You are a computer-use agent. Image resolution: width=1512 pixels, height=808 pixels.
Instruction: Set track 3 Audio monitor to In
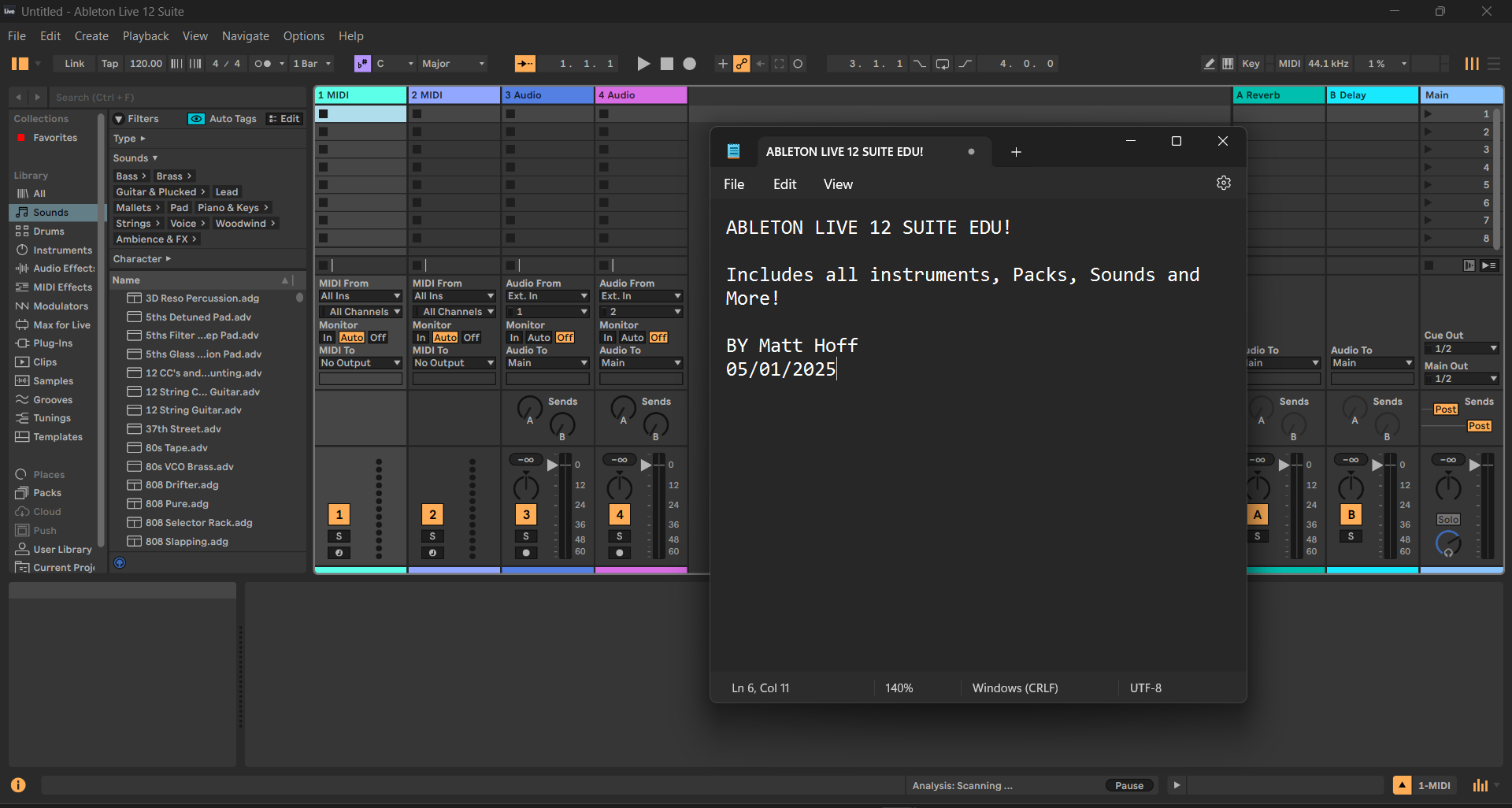point(514,338)
